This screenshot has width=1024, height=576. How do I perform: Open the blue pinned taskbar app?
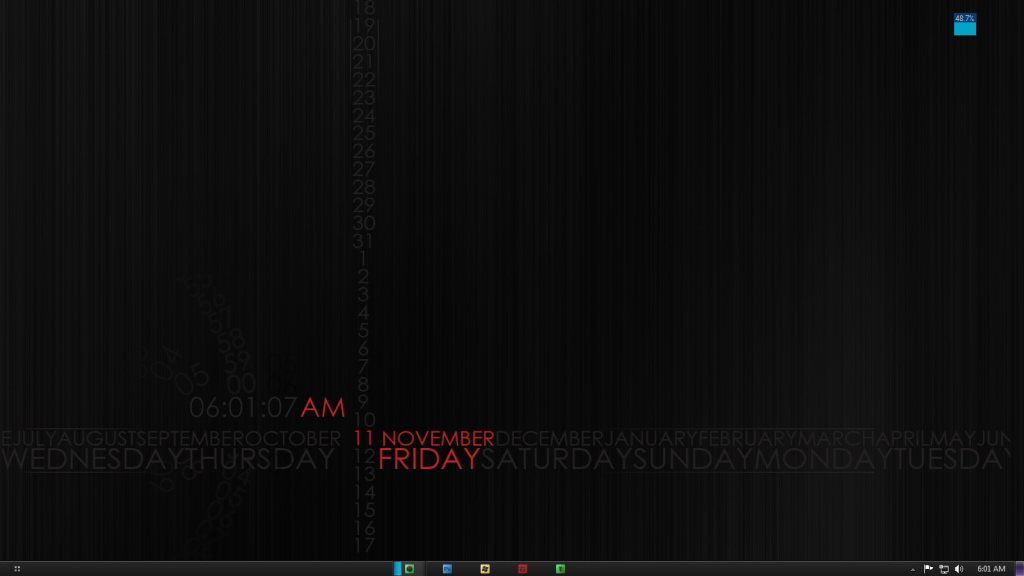447,568
